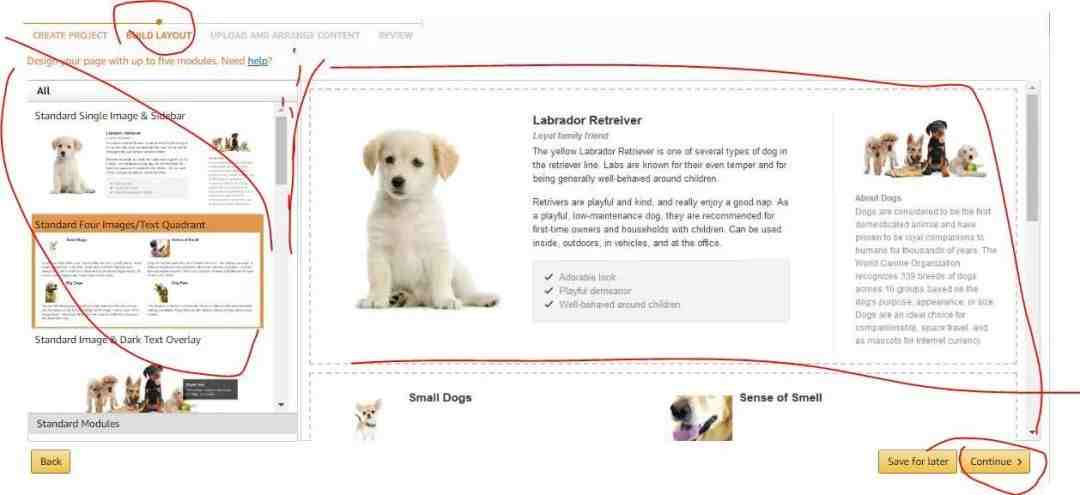Image resolution: width=1080 pixels, height=495 pixels.
Task: Click the Sense of Smell dog nose image
Action: tap(700, 418)
